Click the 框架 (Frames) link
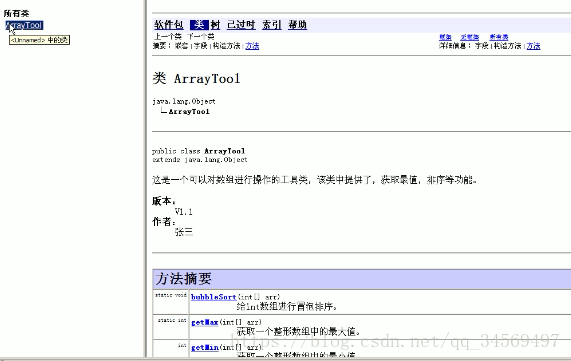571x361 pixels. (x=445, y=37)
